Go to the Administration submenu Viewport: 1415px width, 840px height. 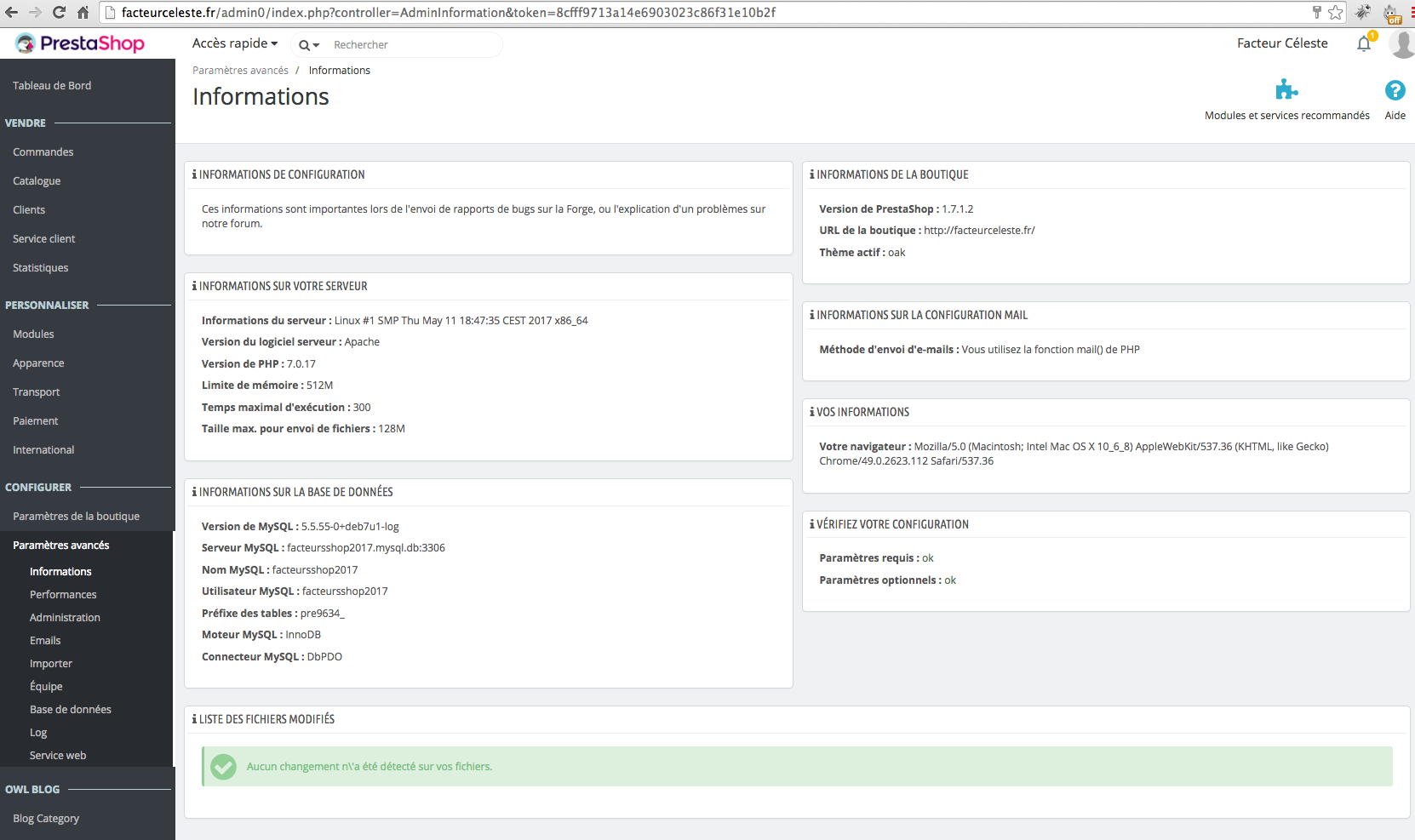[65, 618]
